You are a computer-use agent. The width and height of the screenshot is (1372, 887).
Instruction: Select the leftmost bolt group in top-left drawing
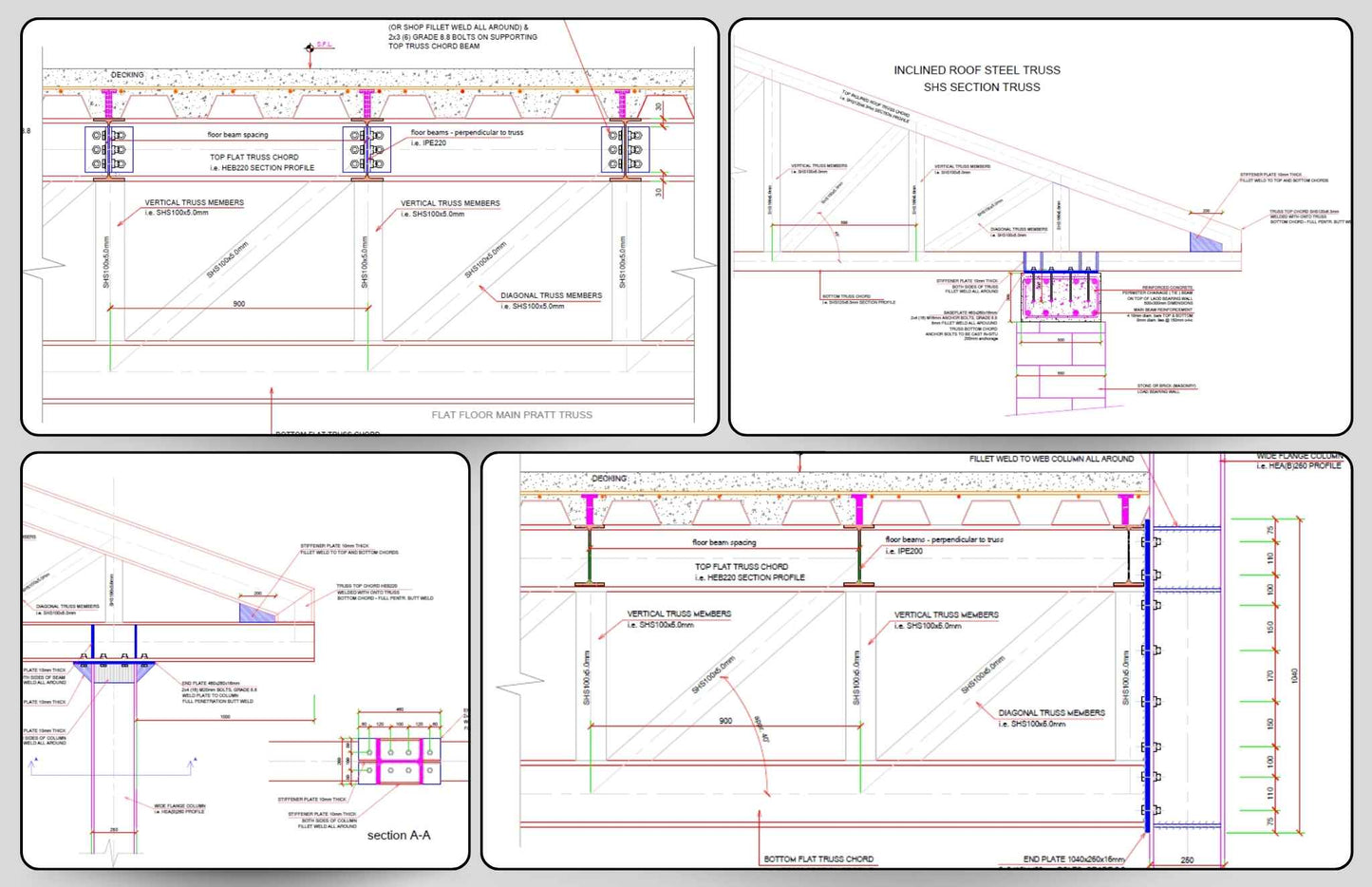pos(108,149)
